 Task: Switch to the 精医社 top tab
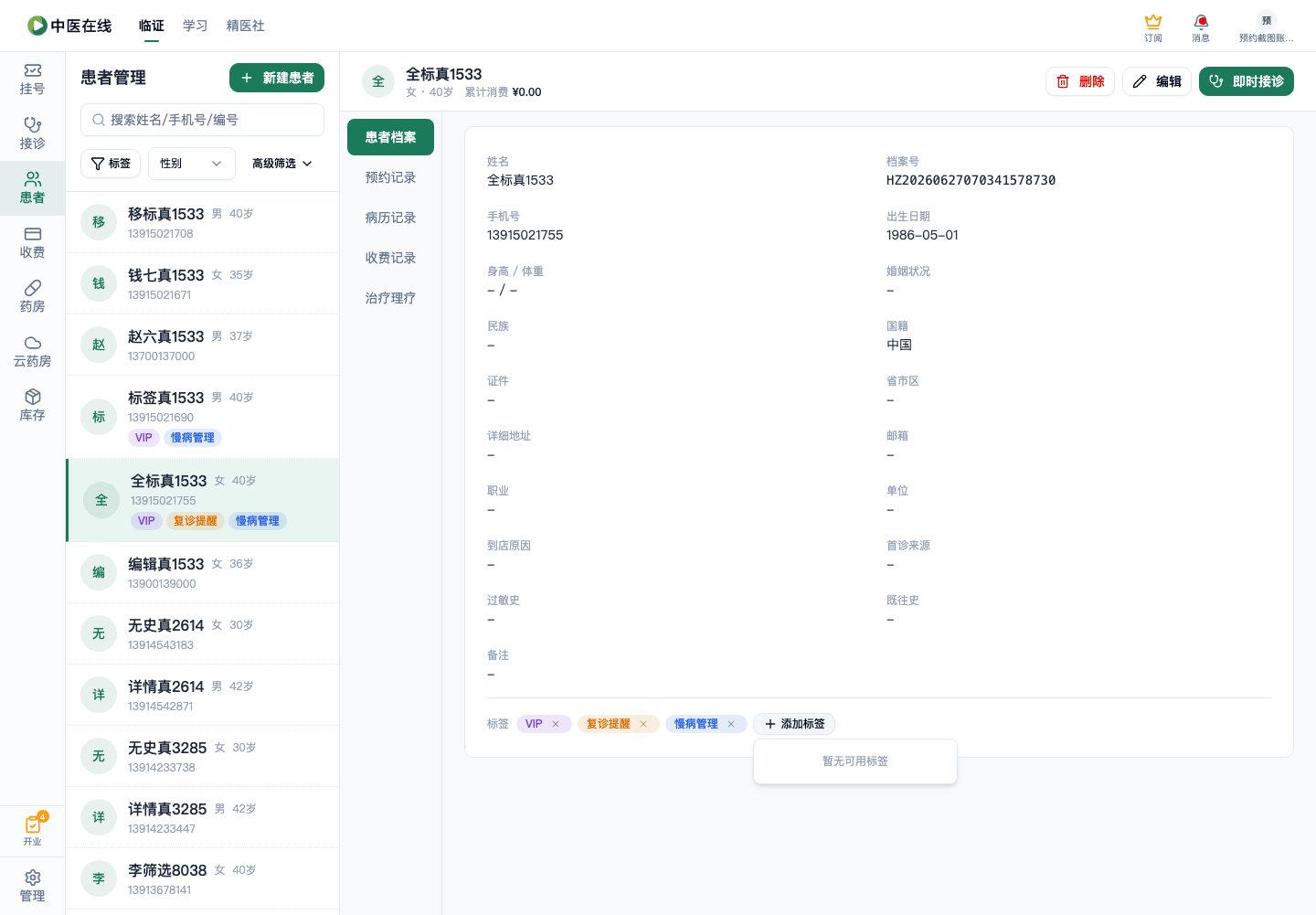(246, 26)
